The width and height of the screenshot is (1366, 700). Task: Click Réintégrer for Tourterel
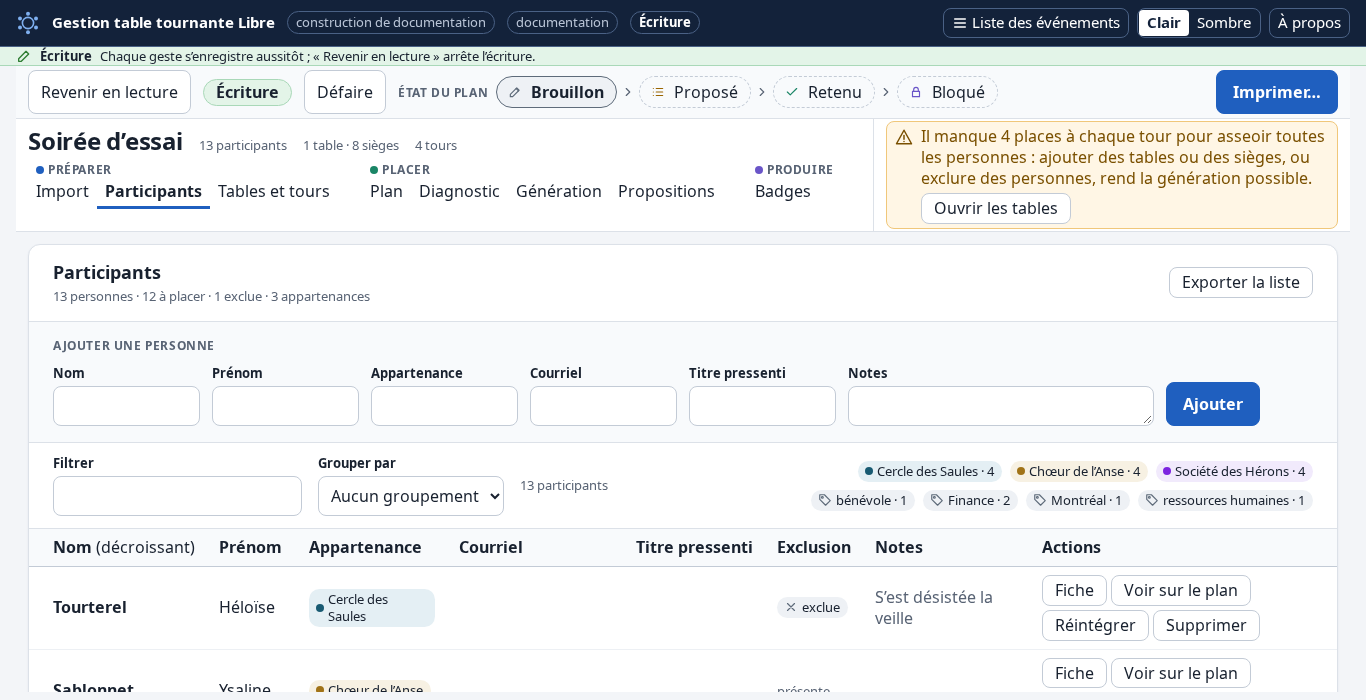click(1095, 625)
